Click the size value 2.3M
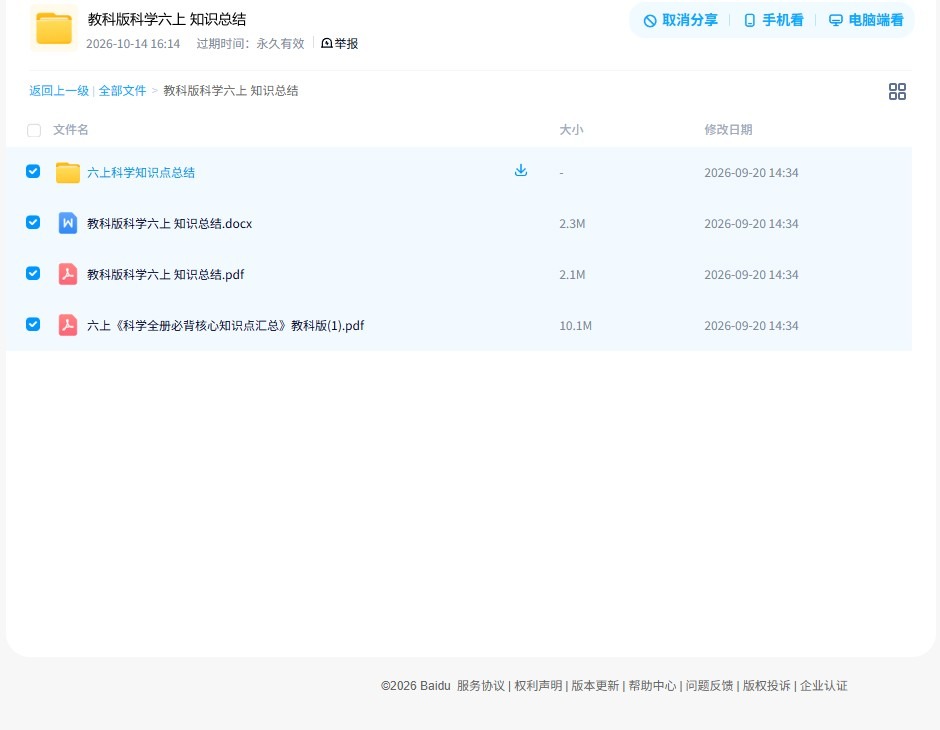The image size is (940, 730). 573,224
